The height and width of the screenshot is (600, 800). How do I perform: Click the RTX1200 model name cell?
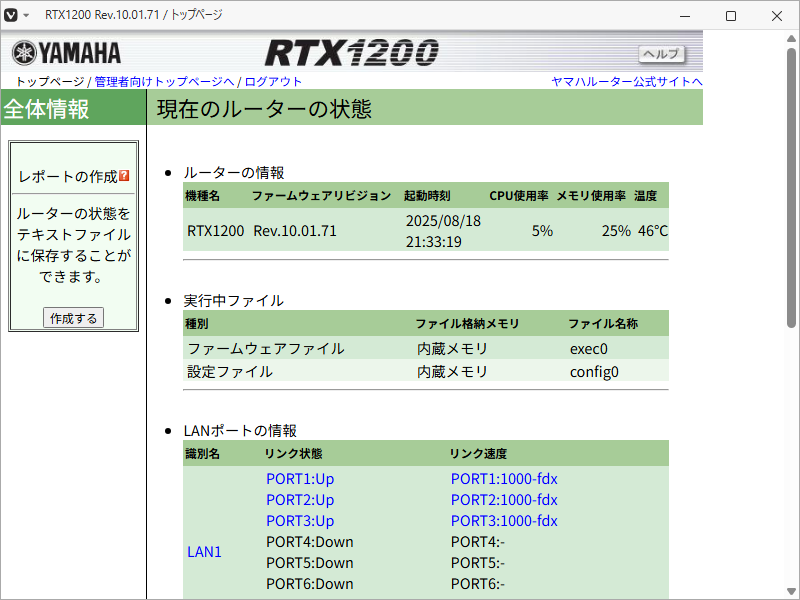[215, 231]
